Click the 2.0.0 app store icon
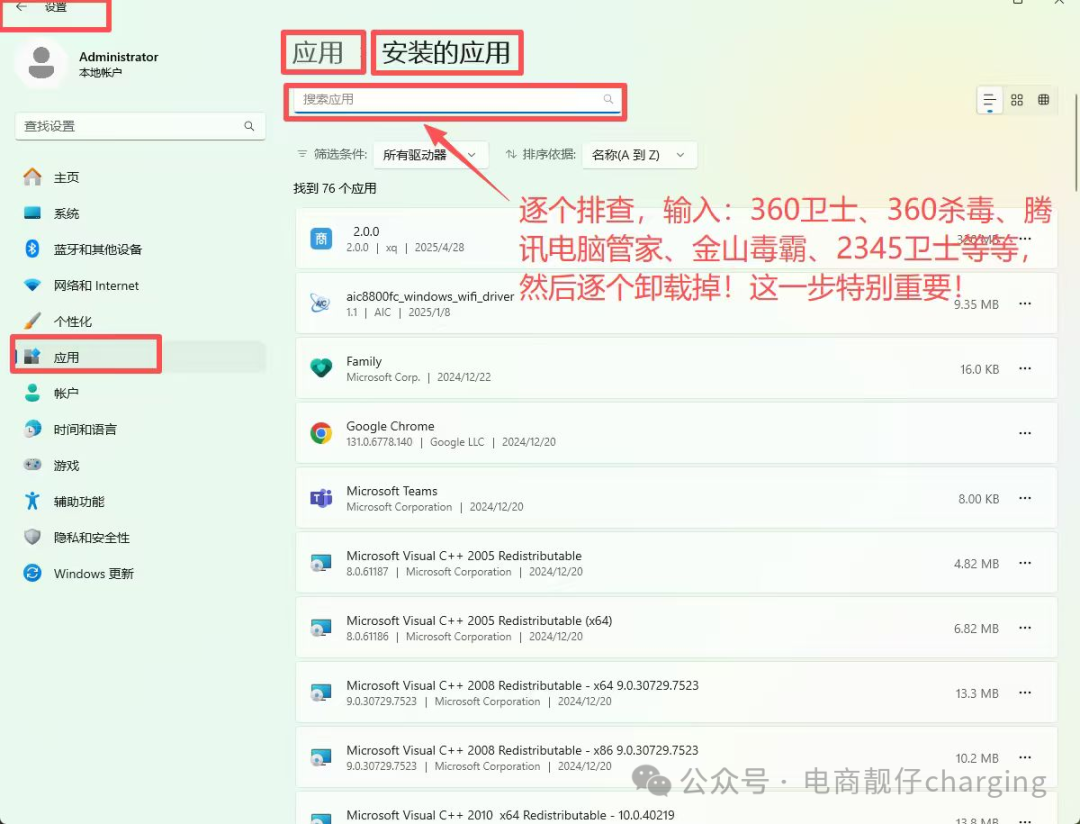 coord(321,238)
